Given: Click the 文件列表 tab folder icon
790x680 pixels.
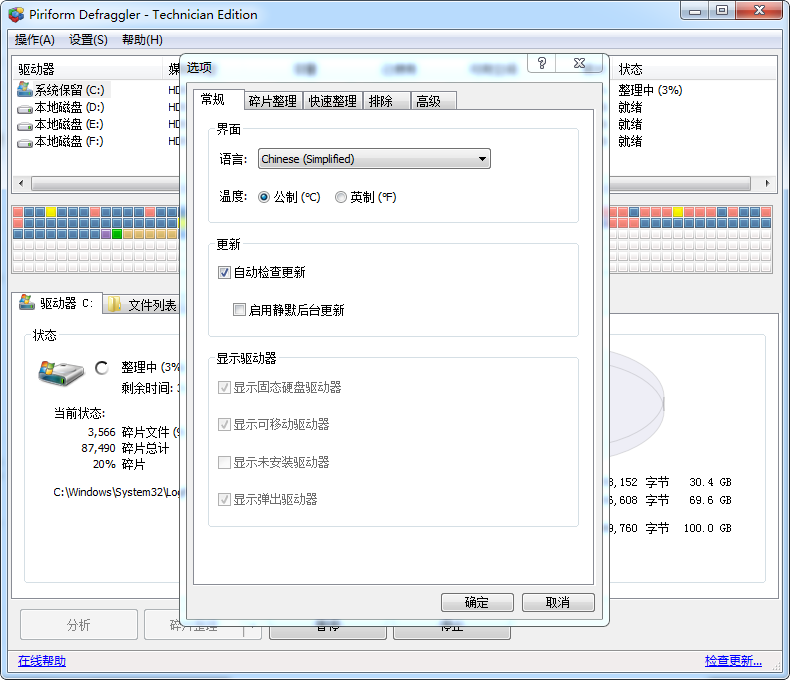Looking at the screenshot, I should click(x=114, y=304).
